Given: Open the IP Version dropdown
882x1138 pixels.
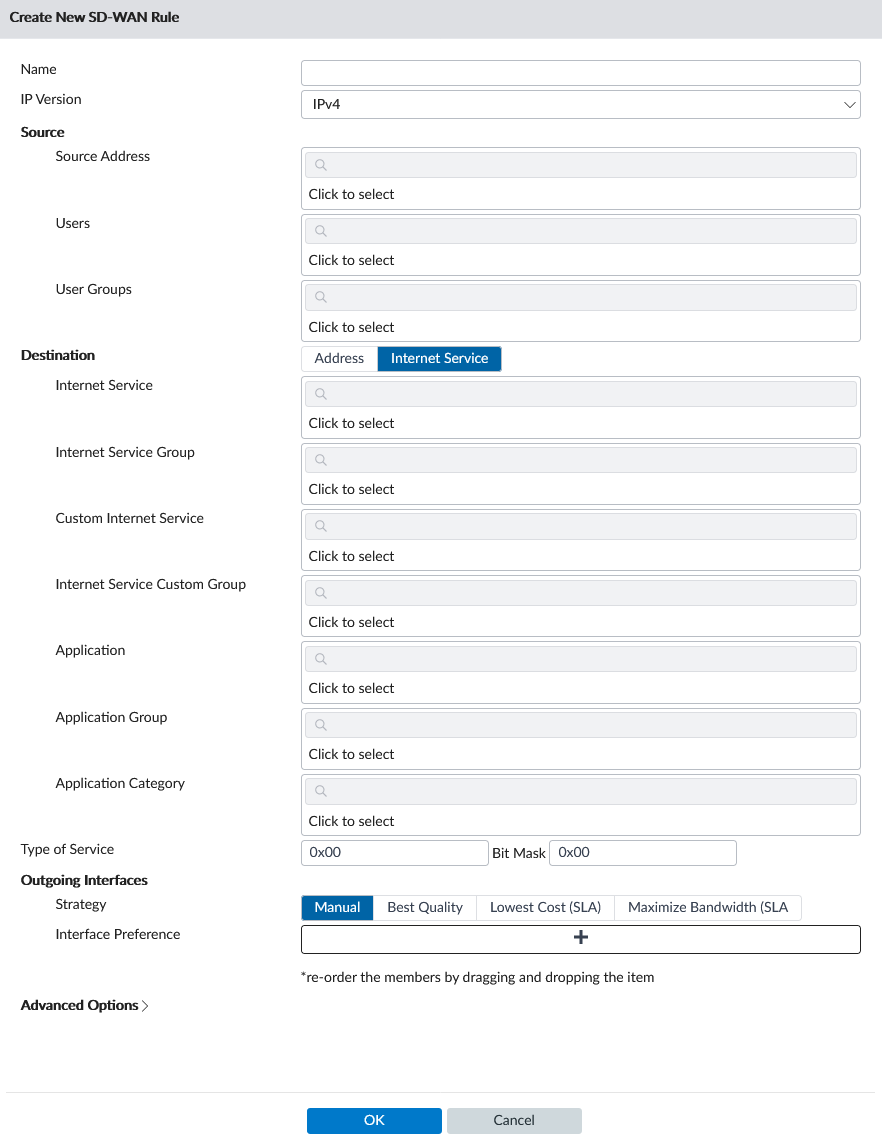Looking at the screenshot, I should click(x=581, y=105).
